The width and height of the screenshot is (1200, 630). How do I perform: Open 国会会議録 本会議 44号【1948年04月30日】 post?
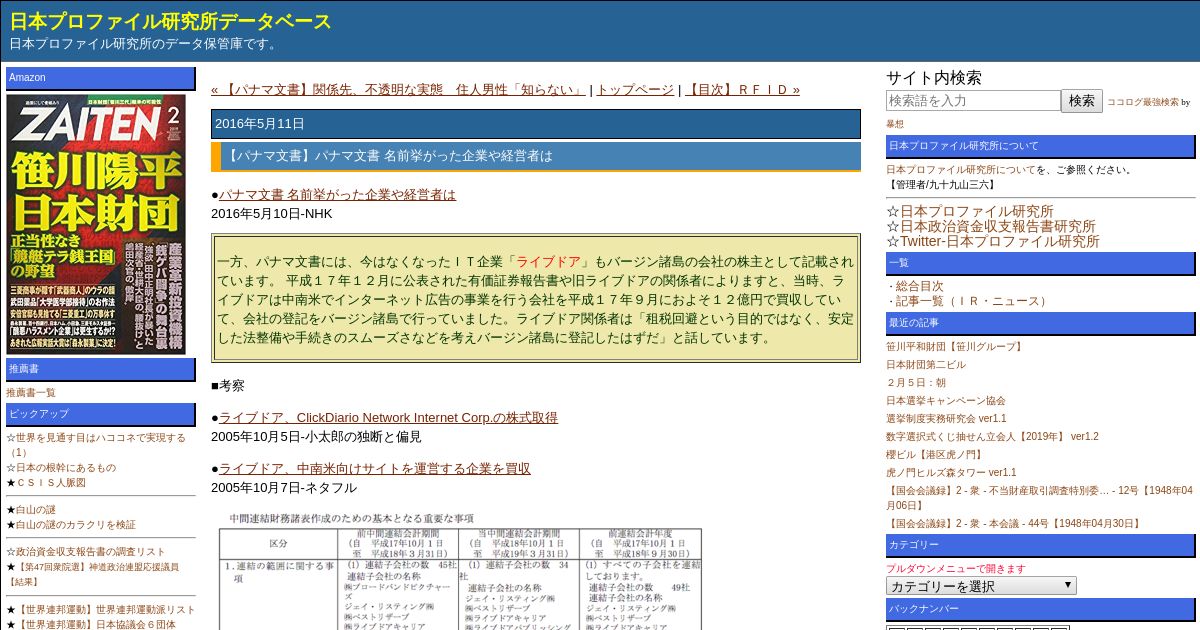coord(1014,523)
